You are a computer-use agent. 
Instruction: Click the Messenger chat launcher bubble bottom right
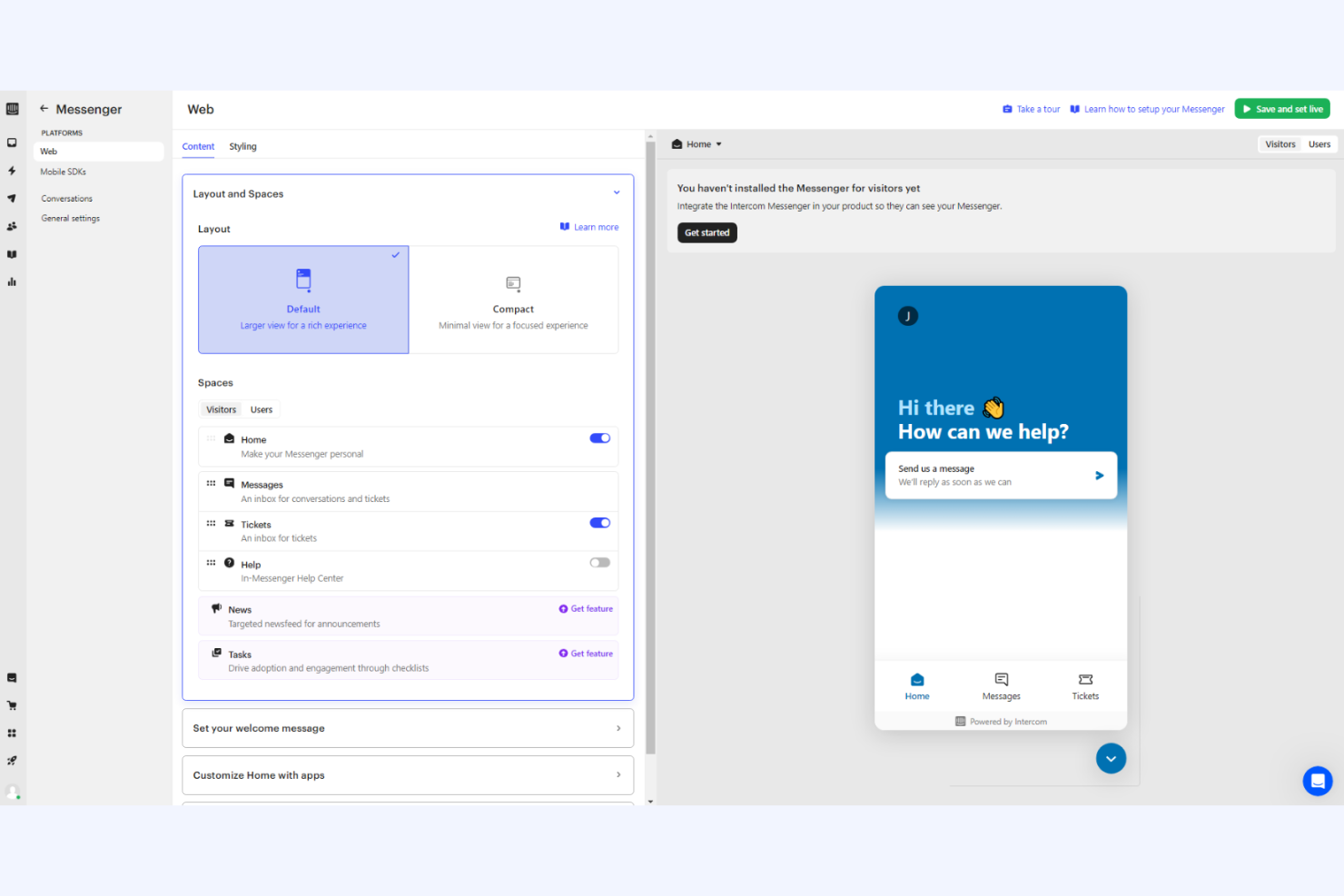tap(1318, 781)
